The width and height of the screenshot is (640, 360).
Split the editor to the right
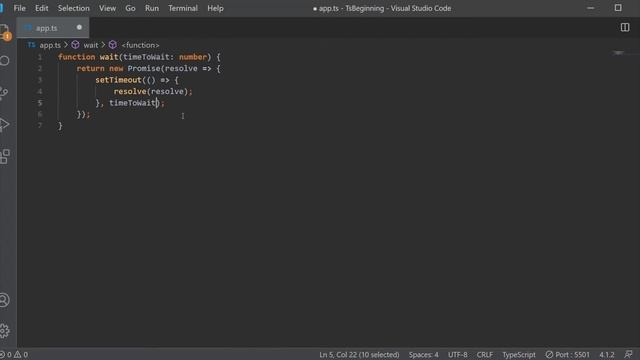coord(625,27)
